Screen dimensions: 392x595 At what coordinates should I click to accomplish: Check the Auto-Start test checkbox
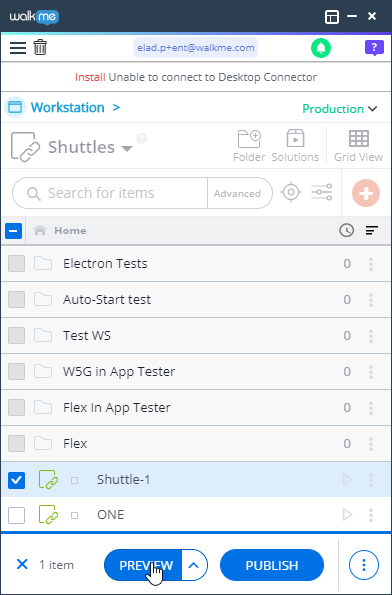click(x=16, y=300)
